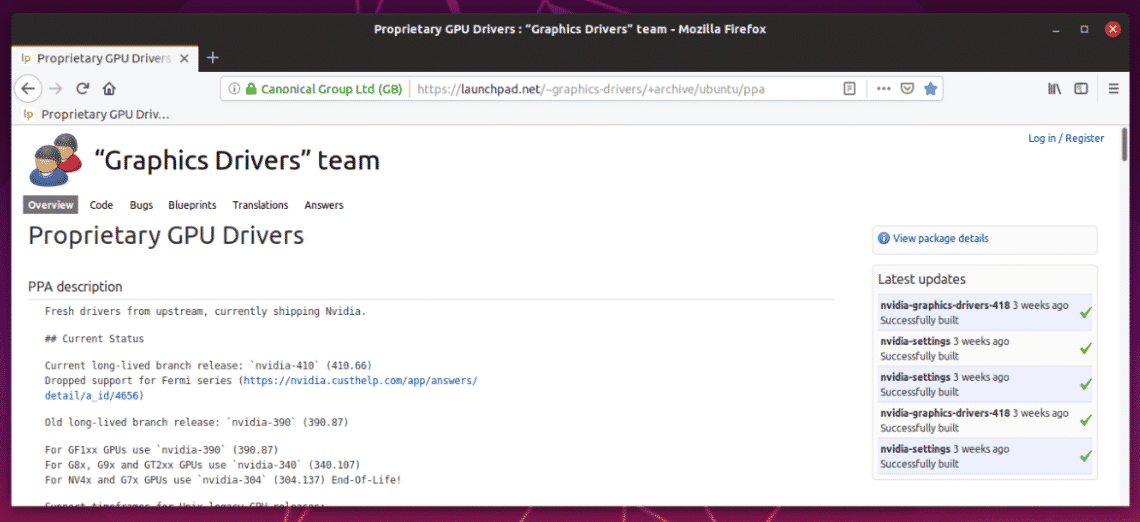Reload the current page
The image size is (1140, 522).
(x=83, y=89)
